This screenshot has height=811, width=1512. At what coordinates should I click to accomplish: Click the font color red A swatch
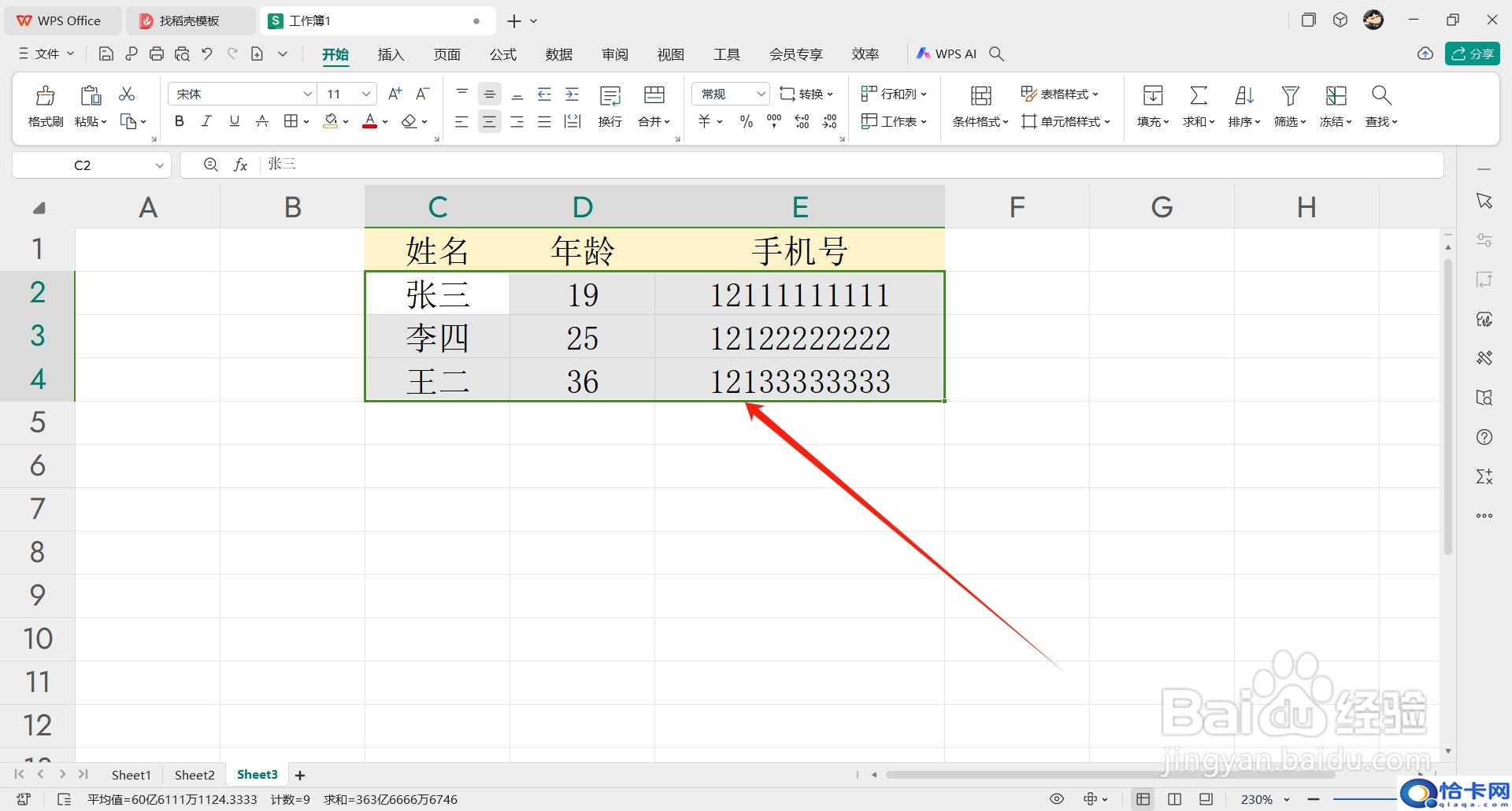pyautogui.click(x=369, y=121)
